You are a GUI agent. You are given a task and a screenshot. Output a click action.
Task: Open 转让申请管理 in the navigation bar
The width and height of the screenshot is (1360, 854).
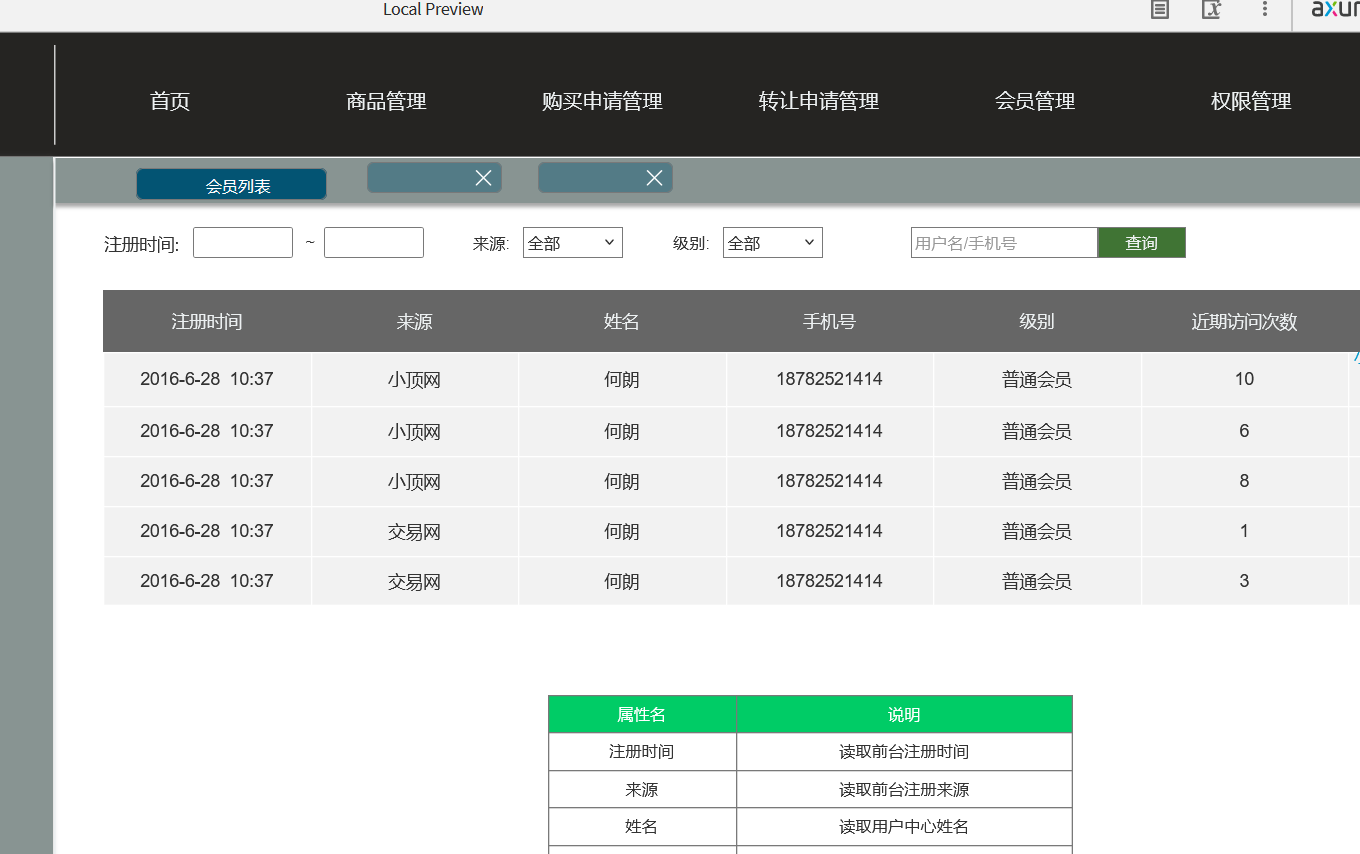(x=818, y=101)
